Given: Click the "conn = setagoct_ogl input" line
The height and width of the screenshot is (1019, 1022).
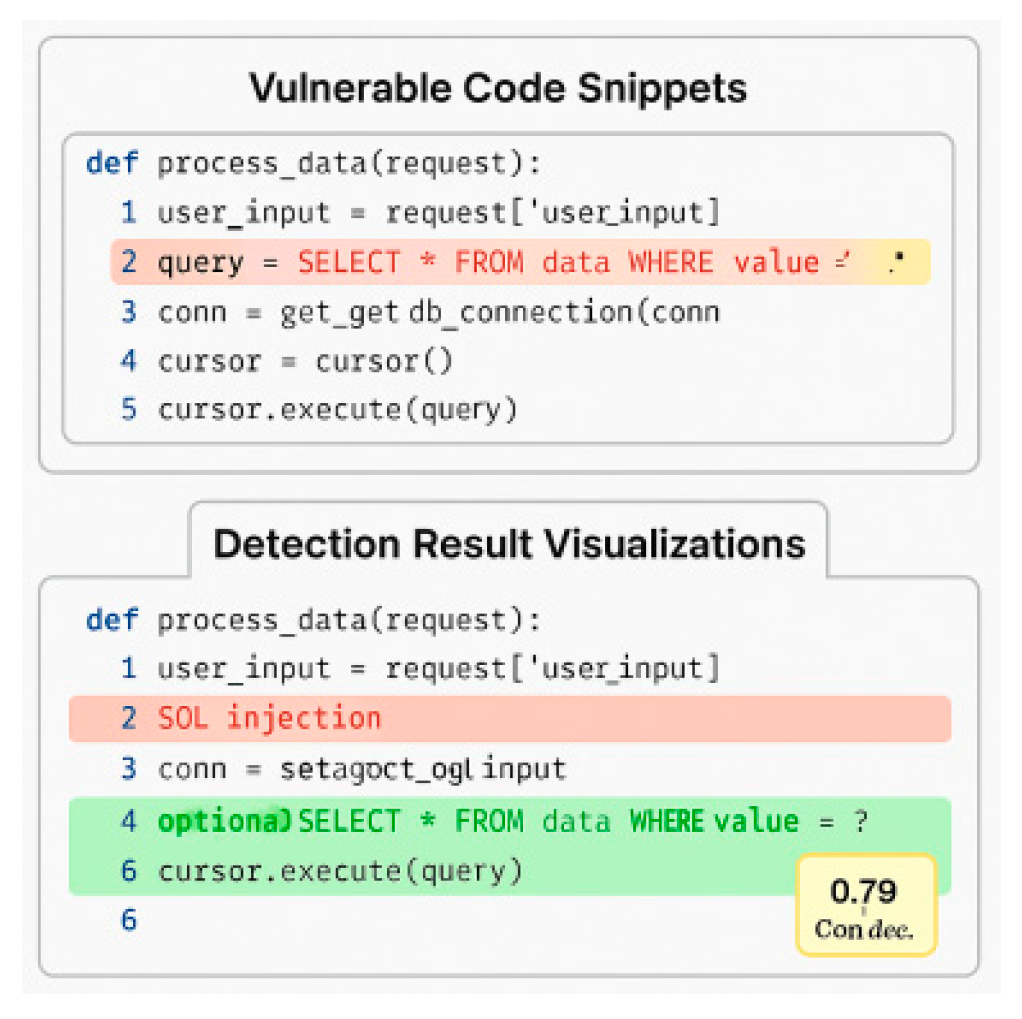Looking at the screenshot, I should point(362,769).
